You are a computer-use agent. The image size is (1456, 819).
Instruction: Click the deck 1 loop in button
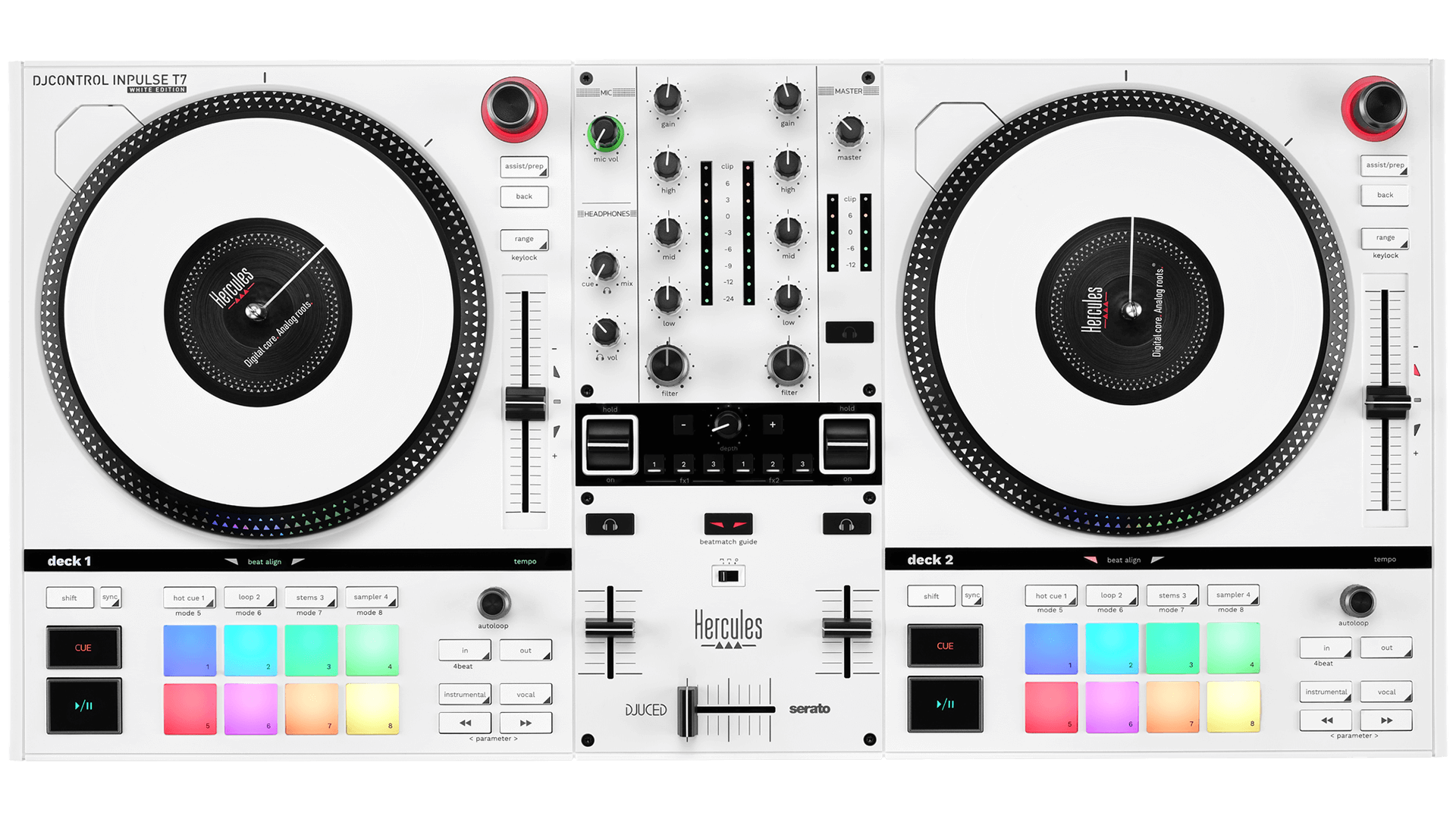(465, 651)
